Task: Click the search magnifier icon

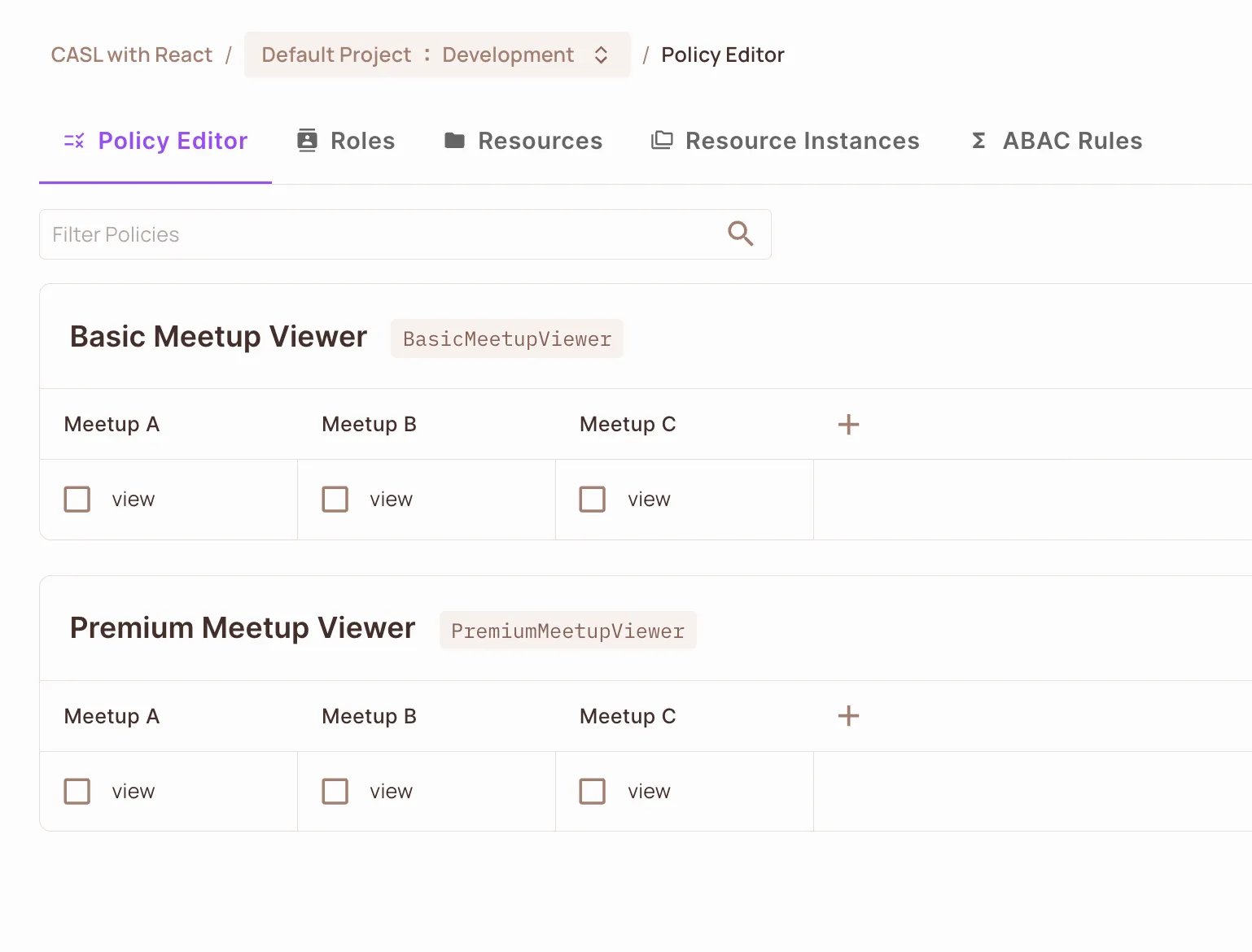Action: (740, 234)
